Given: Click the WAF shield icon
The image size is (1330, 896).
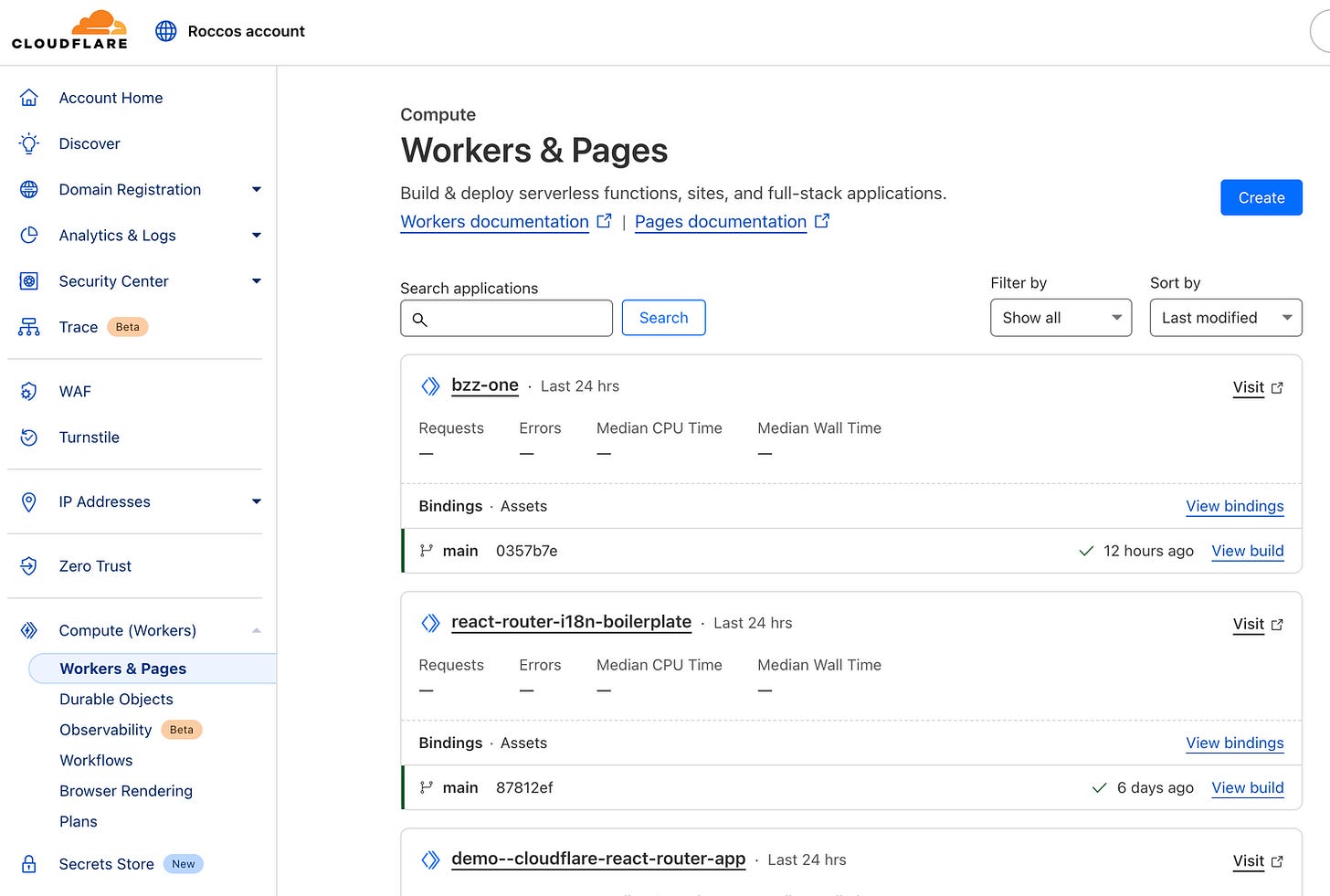Looking at the screenshot, I should click(x=29, y=391).
